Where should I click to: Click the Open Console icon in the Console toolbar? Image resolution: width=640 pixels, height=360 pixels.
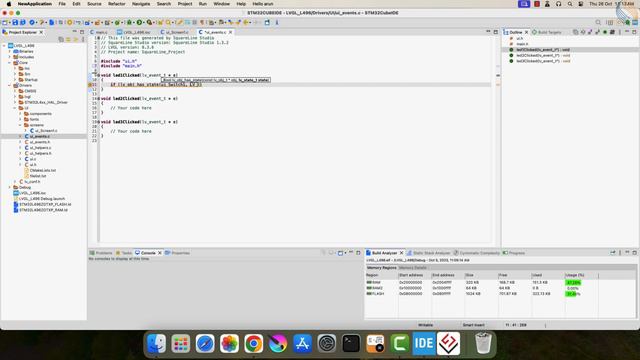[x=340, y=253]
